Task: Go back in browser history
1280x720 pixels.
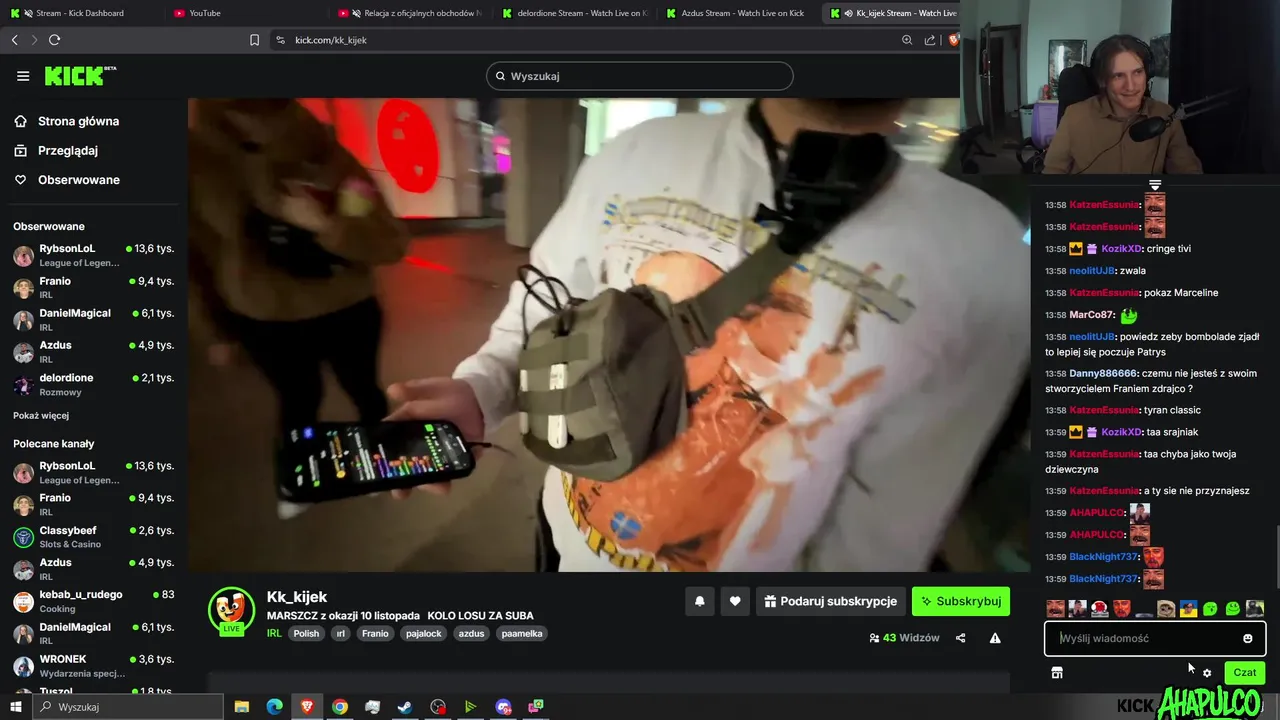Action: point(14,40)
